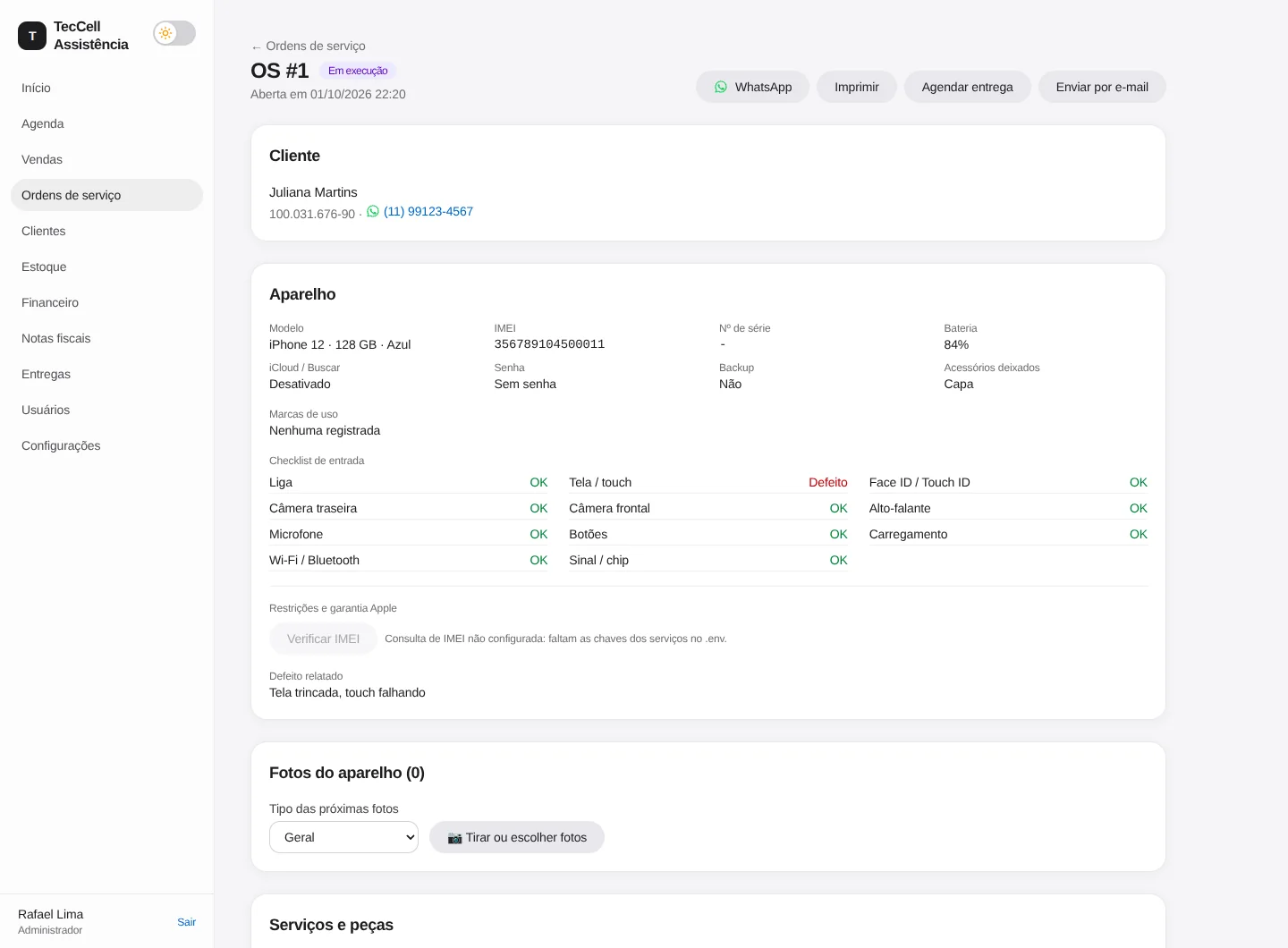Click the Carregamento checklist row
The width and height of the screenshot is (1288, 948).
[1008, 534]
